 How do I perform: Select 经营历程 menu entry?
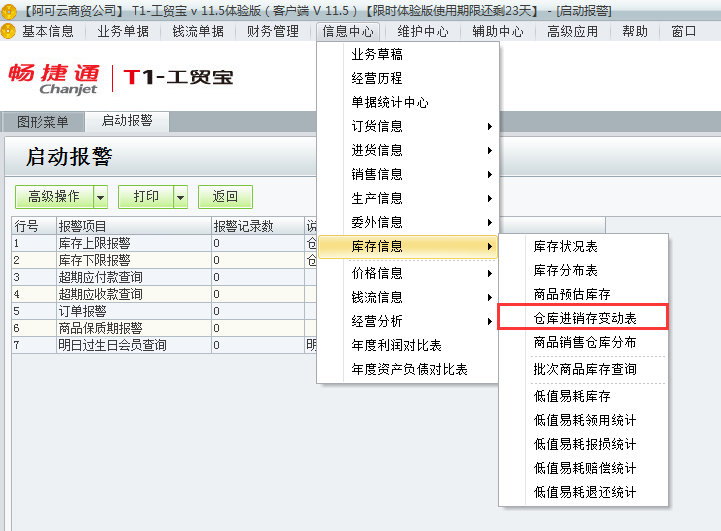click(x=407, y=78)
